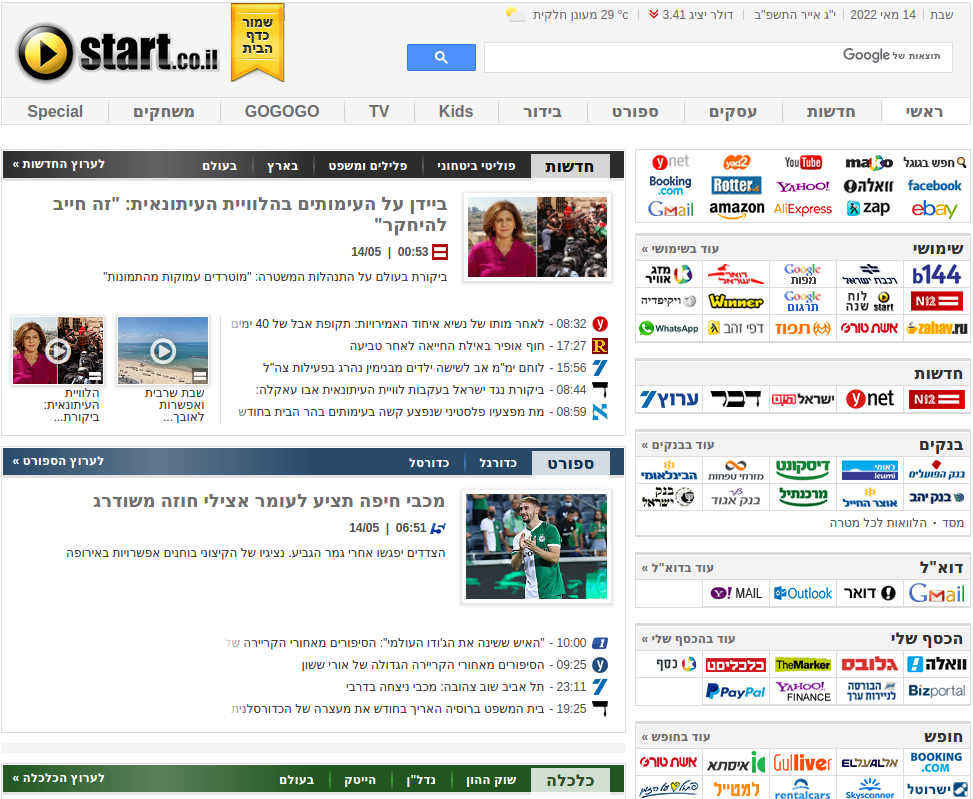
Task: Open the YouTube shortcut icon
Action: tap(803, 163)
